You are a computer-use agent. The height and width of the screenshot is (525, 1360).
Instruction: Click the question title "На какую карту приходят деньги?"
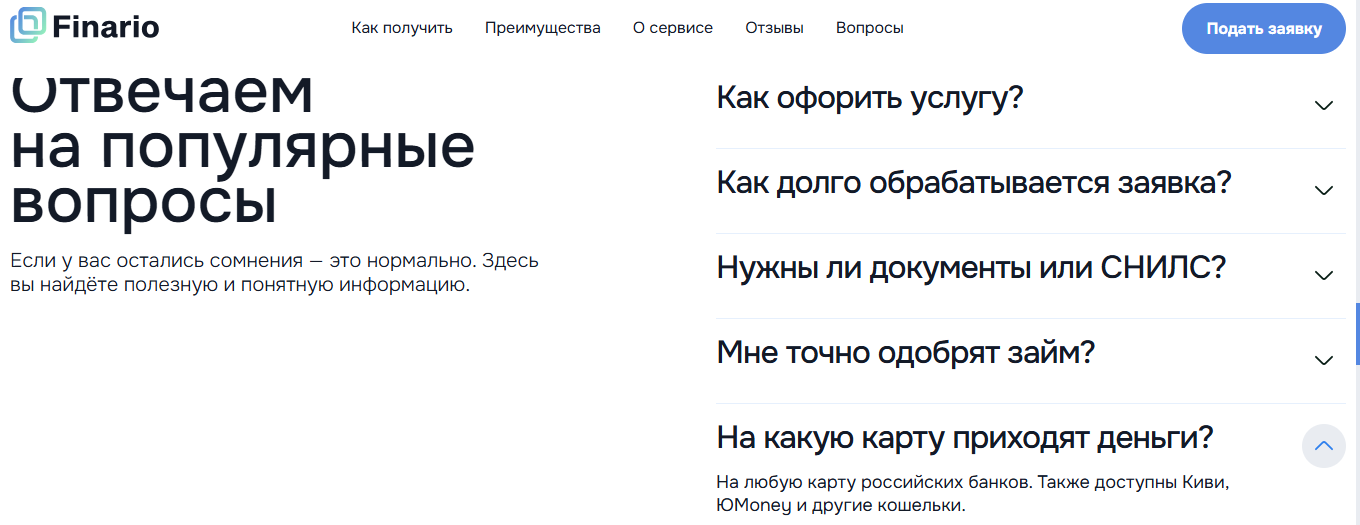click(x=965, y=438)
